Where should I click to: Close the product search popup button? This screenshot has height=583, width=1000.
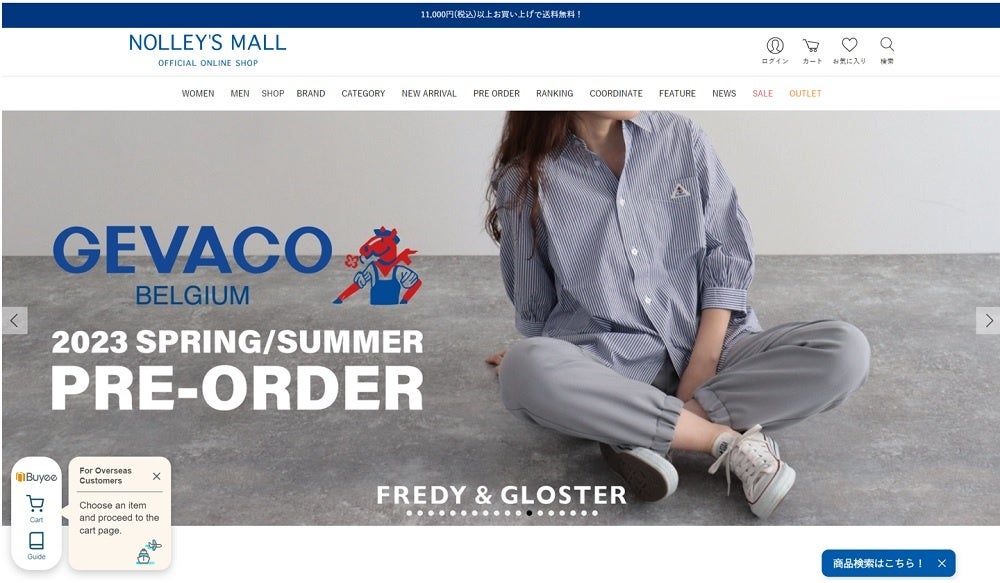tap(941, 563)
